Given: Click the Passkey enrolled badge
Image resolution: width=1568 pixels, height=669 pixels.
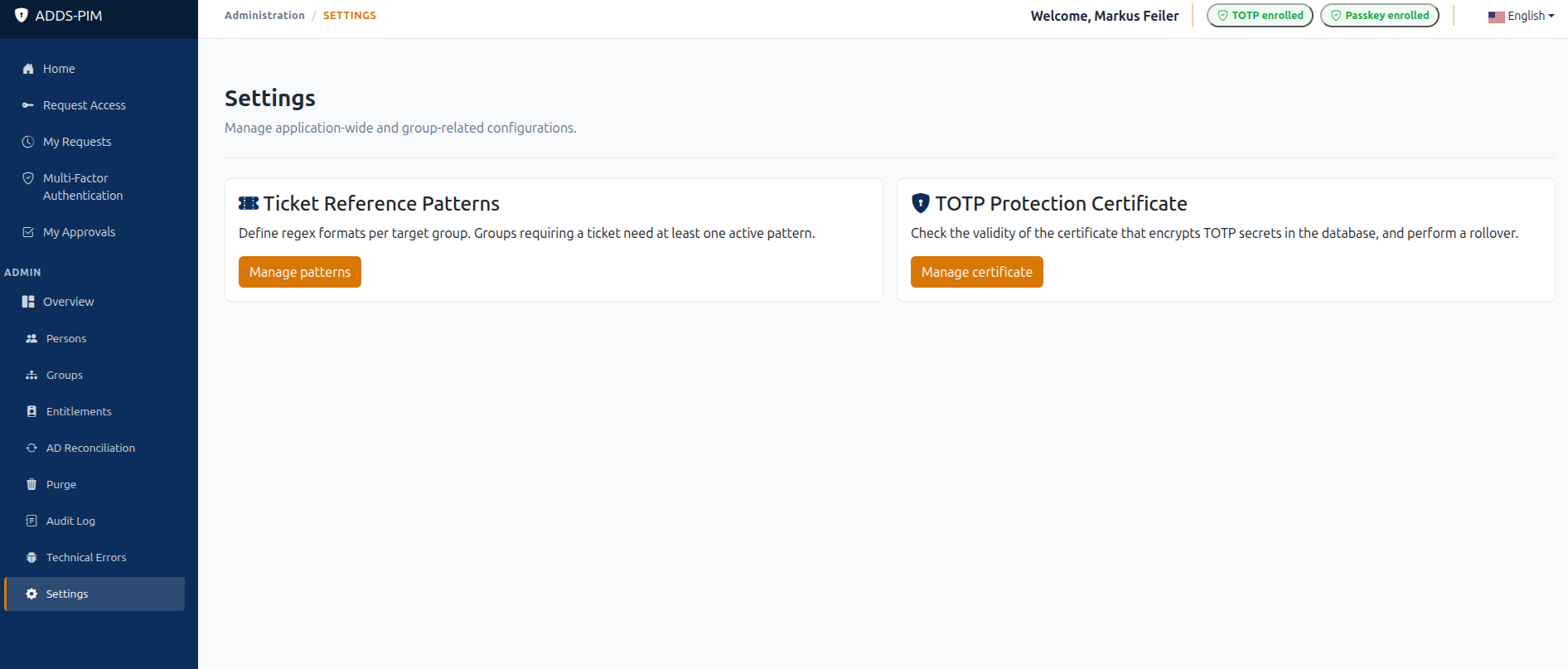Looking at the screenshot, I should [x=1380, y=15].
